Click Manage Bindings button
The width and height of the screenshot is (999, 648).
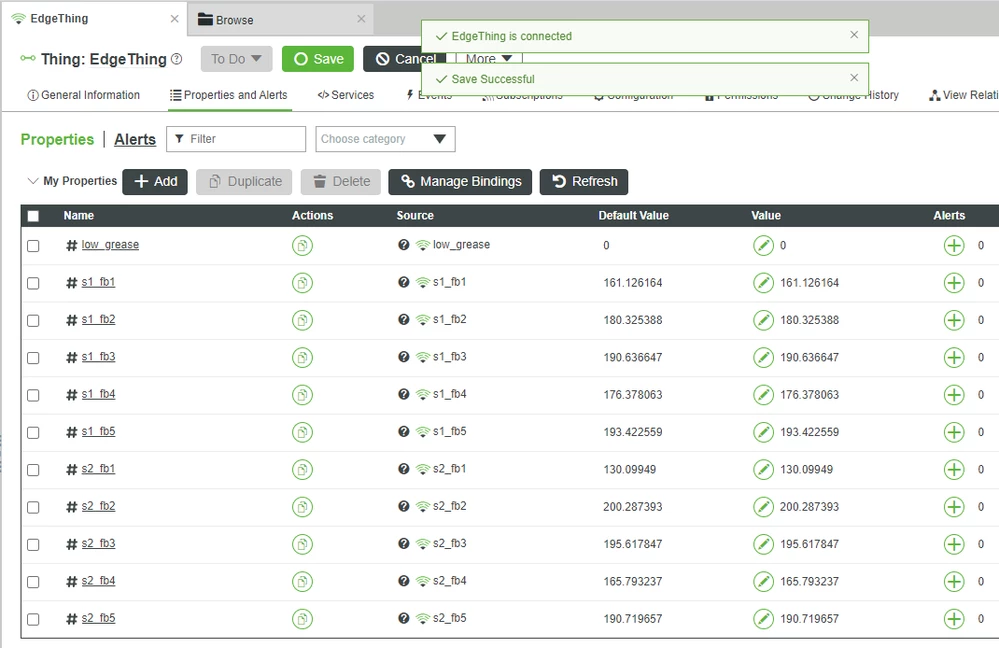click(460, 182)
